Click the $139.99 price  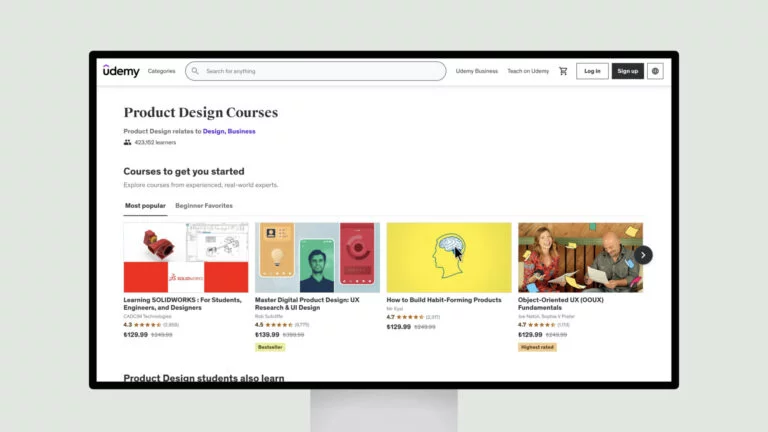click(267, 335)
